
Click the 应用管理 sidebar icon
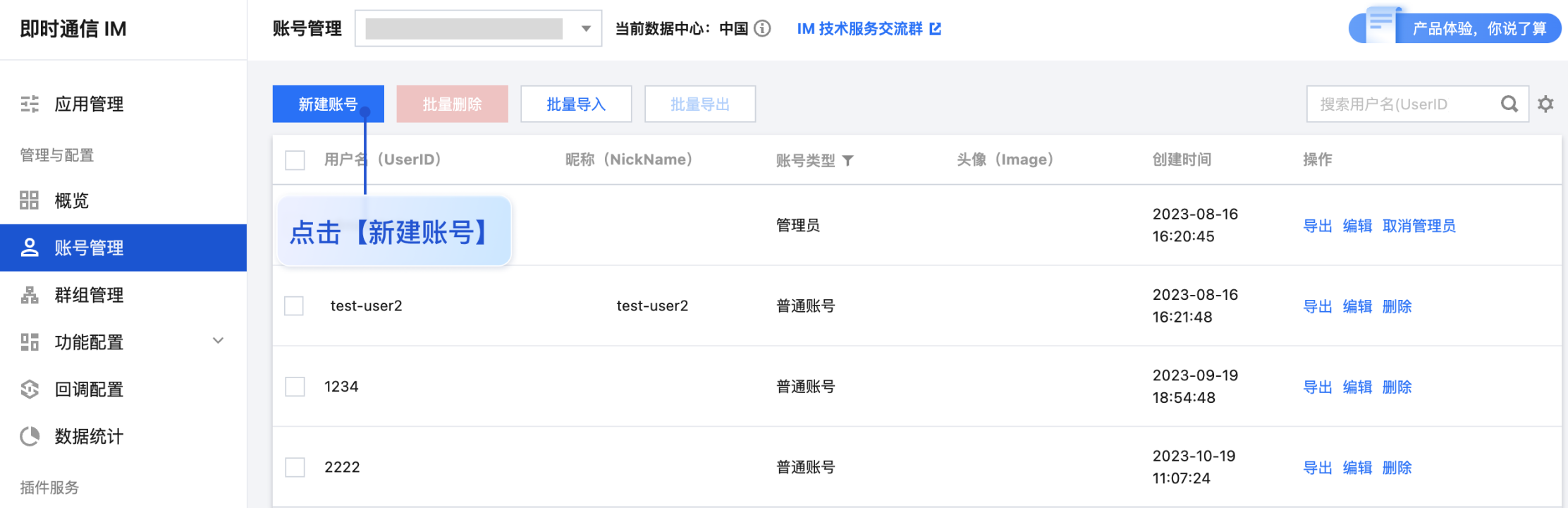click(30, 104)
